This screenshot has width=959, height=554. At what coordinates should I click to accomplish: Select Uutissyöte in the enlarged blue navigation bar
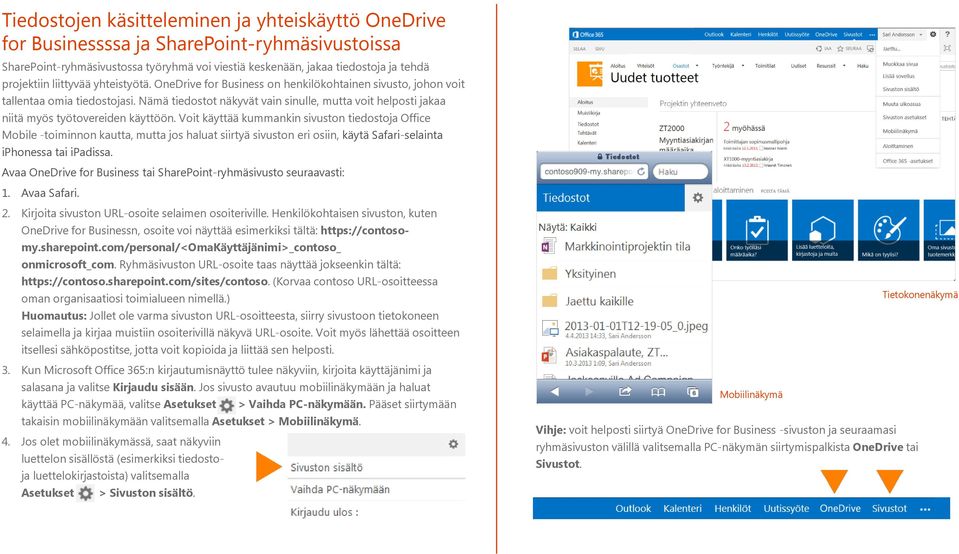coord(786,509)
